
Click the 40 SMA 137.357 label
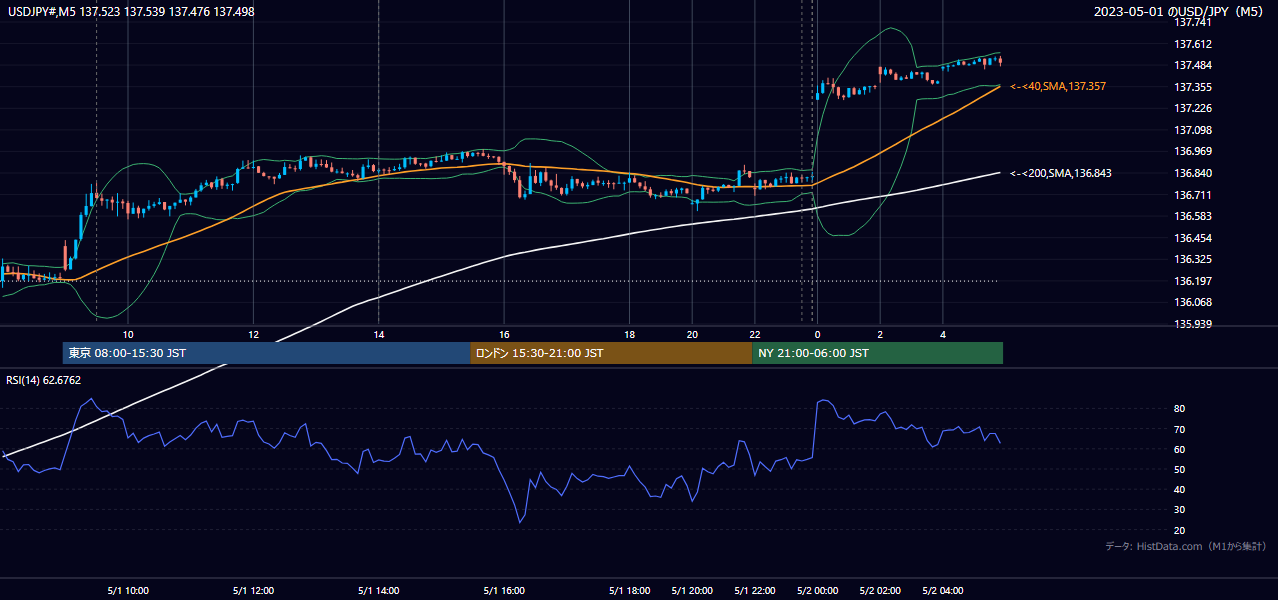(1058, 87)
